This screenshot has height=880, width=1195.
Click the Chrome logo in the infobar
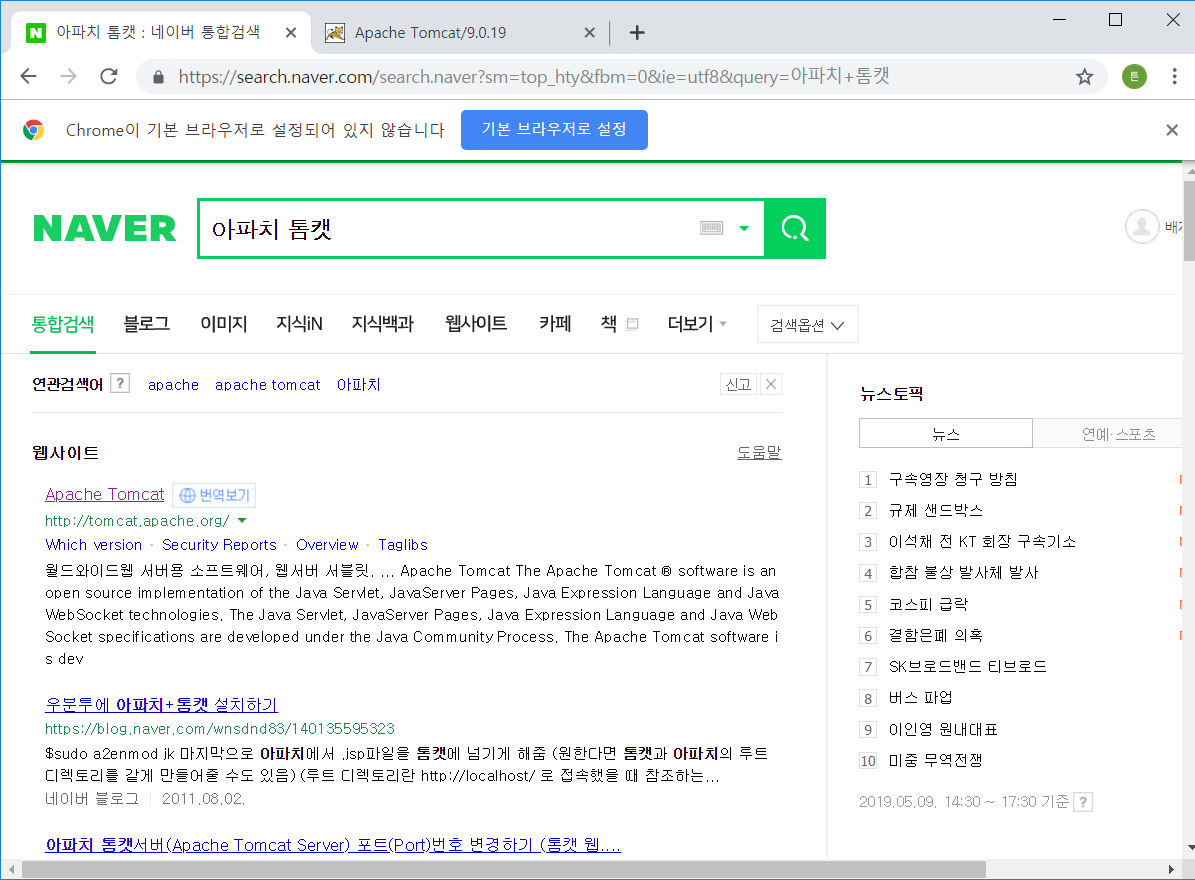[x=34, y=130]
